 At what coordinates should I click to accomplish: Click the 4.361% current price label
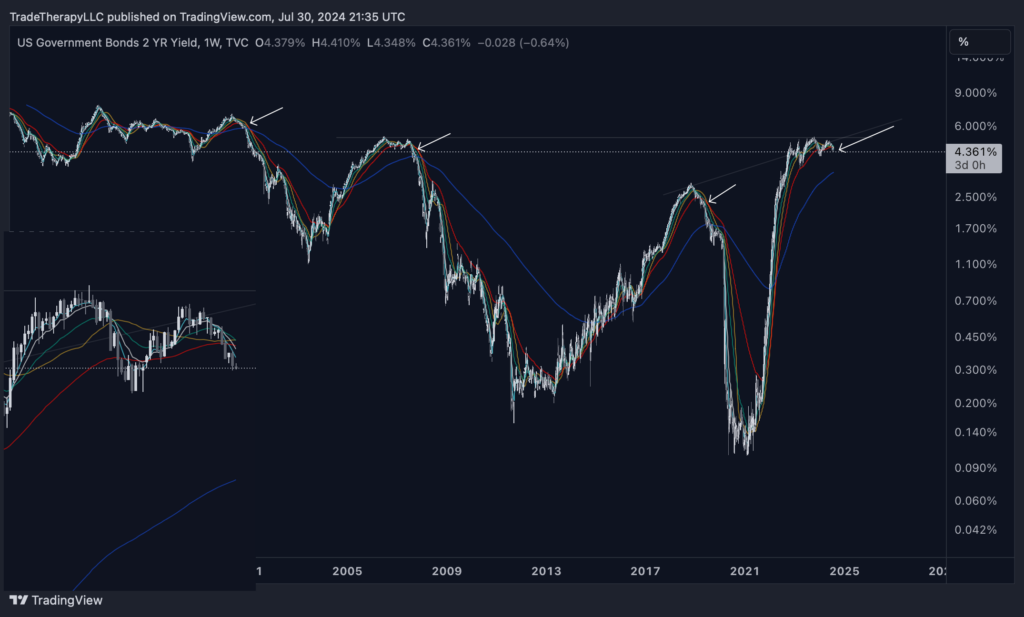pyautogui.click(x=975, y=152)
